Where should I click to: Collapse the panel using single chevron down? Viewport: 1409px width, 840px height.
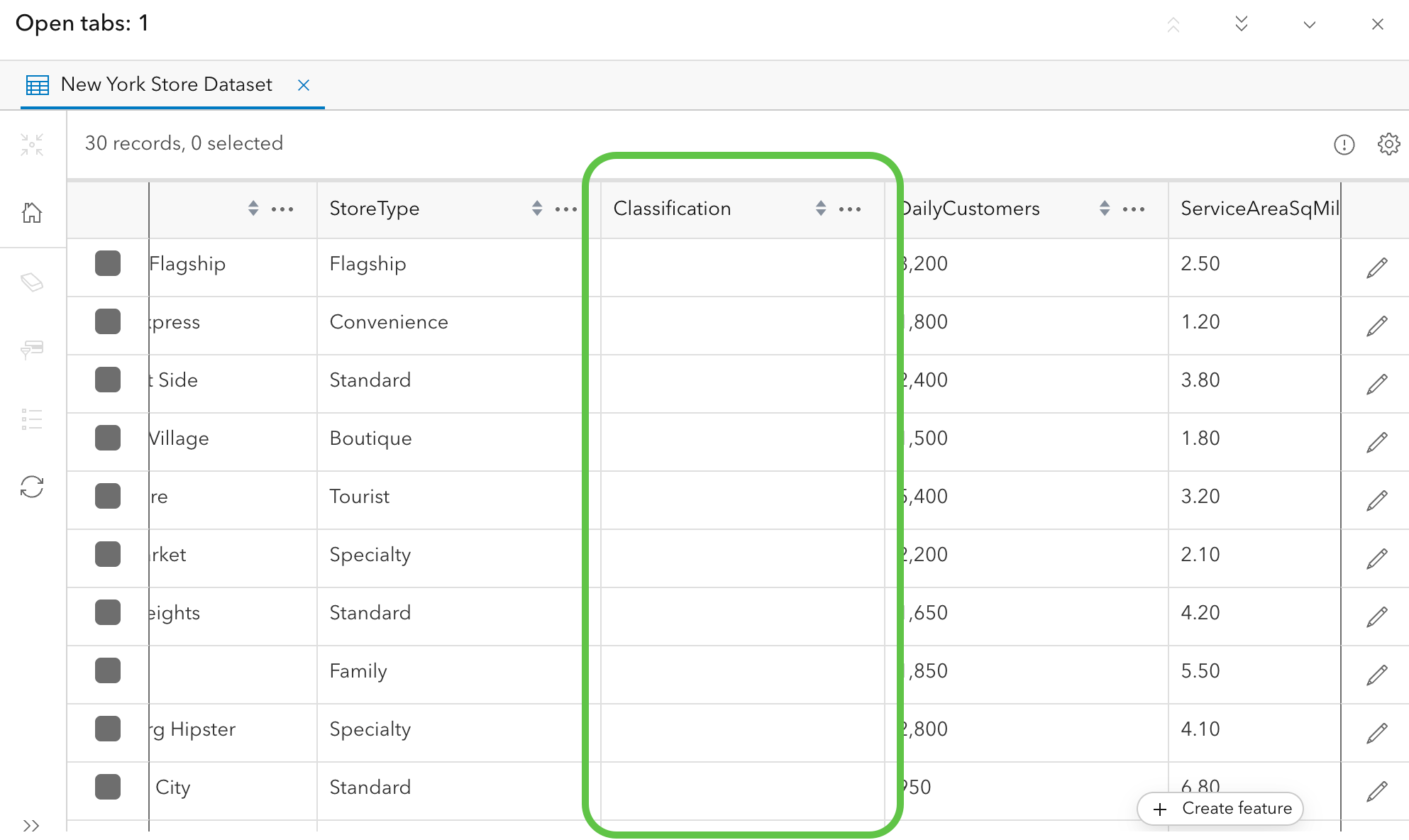(1309, 25)
